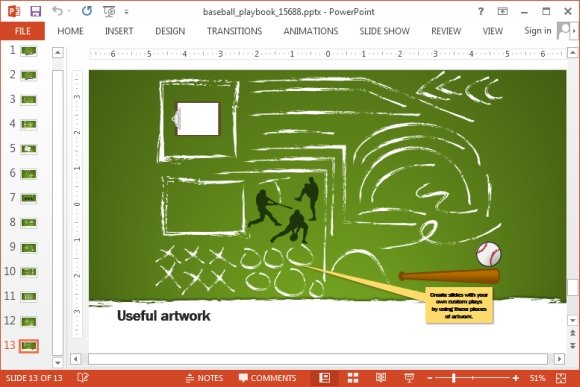Launch Slide Show view from status bar
Screen dimensions: 580x387
click(409, 378)
